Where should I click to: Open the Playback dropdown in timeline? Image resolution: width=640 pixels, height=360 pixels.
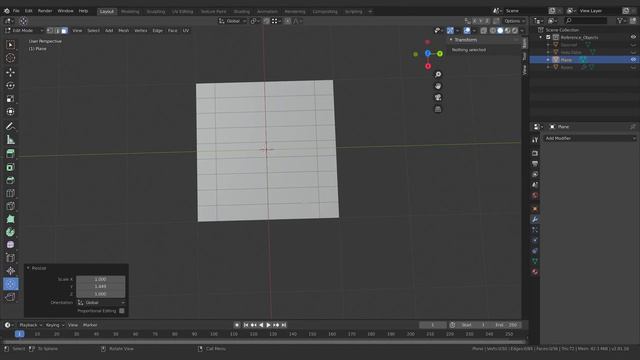pyautogui.click(x=30, y=325)
